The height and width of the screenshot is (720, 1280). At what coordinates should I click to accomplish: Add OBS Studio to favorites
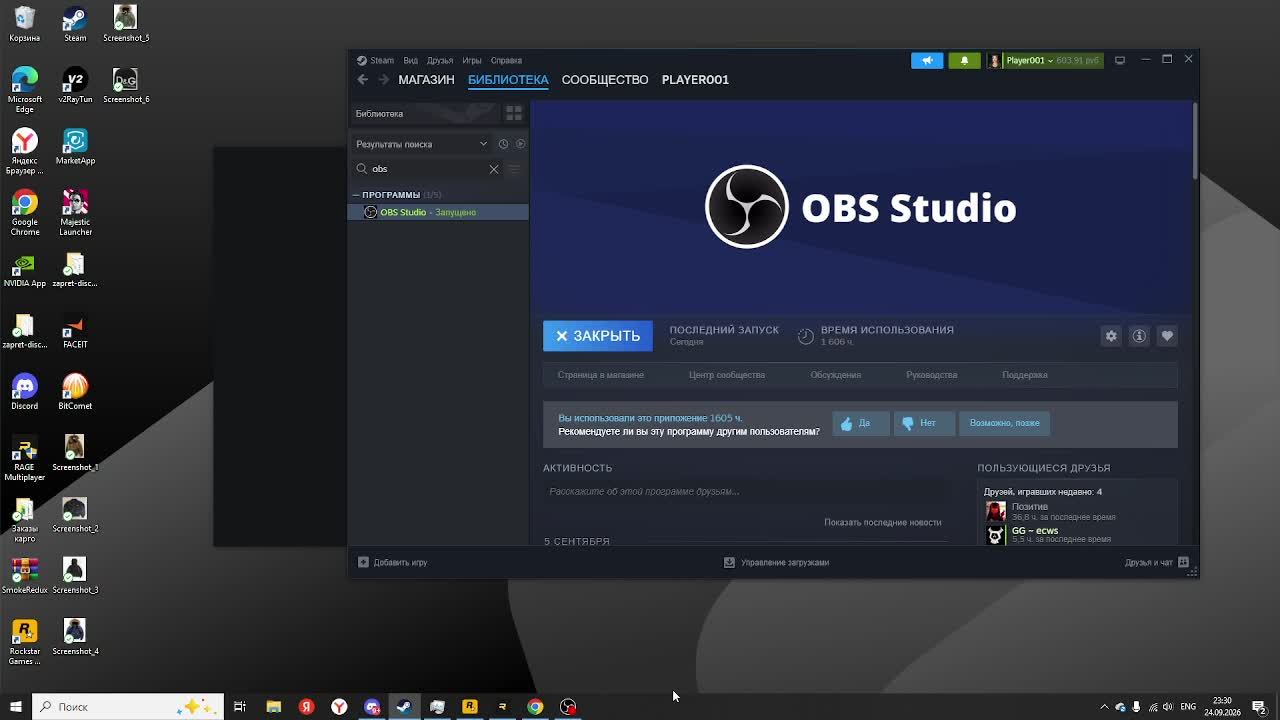1167,336
